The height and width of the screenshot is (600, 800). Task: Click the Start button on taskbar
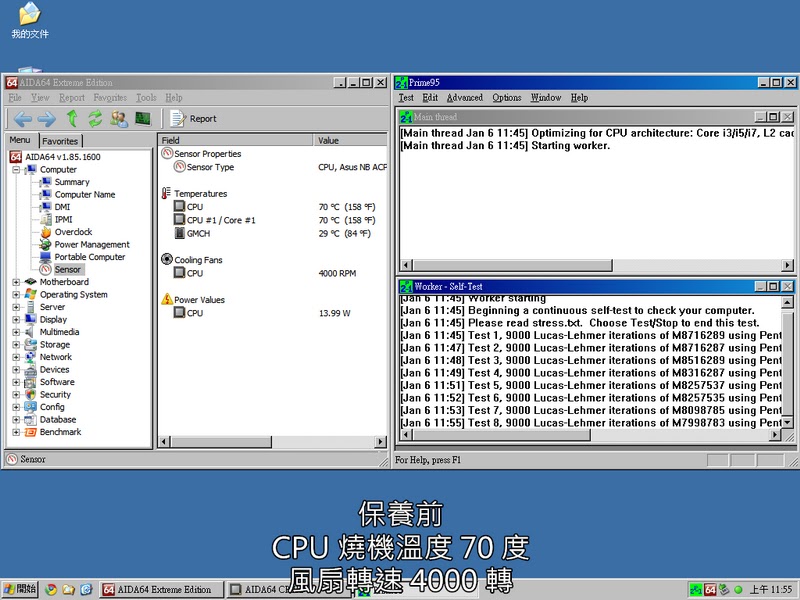[x=20, y=589]
